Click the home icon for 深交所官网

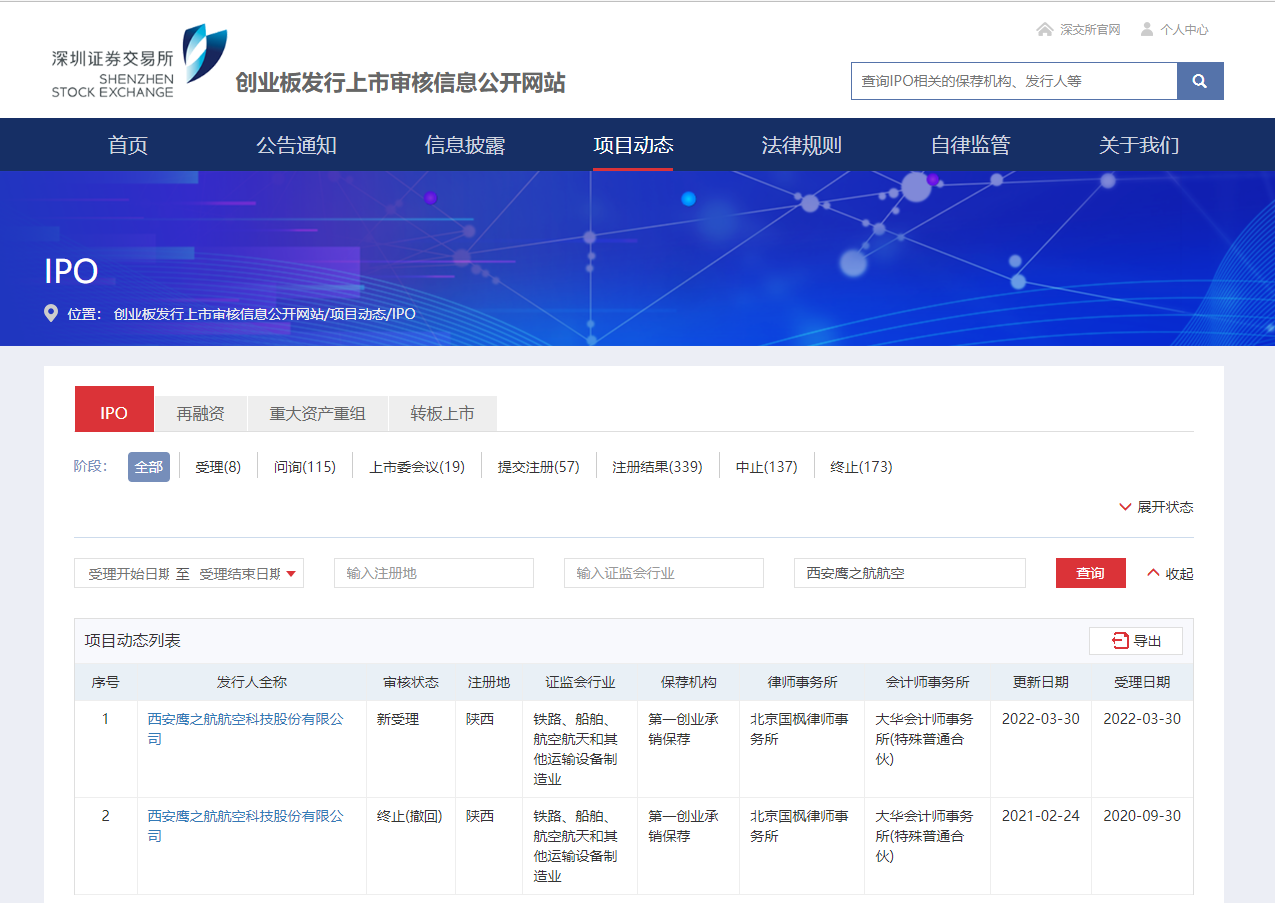pos(1045,29)
